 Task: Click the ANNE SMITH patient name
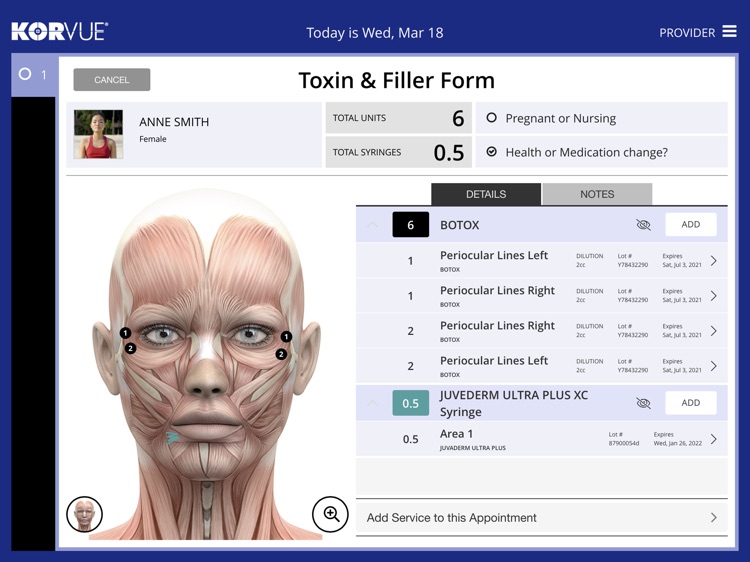[x=174, y=122]
